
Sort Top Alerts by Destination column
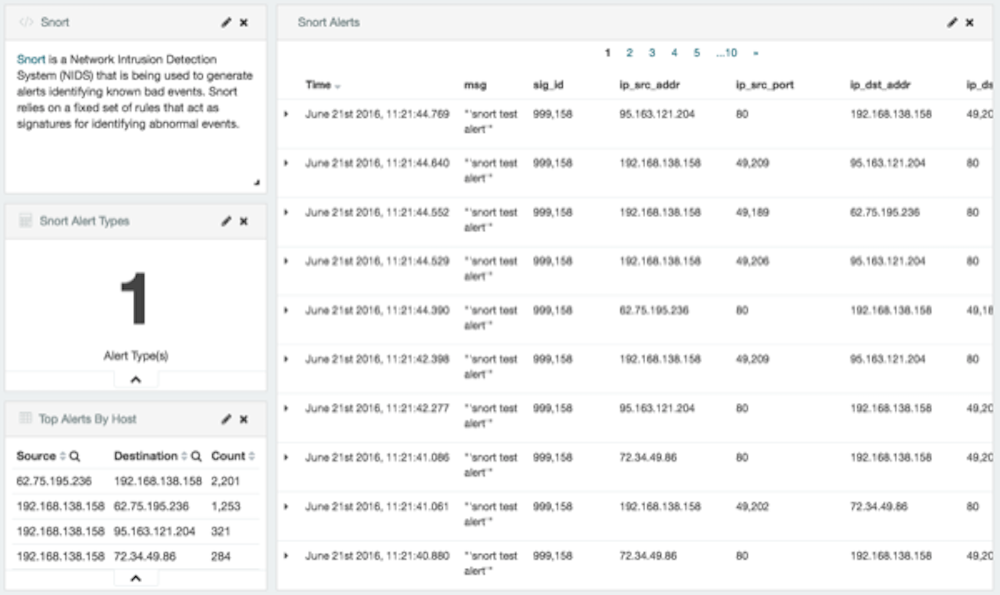(x=184, y=456)
